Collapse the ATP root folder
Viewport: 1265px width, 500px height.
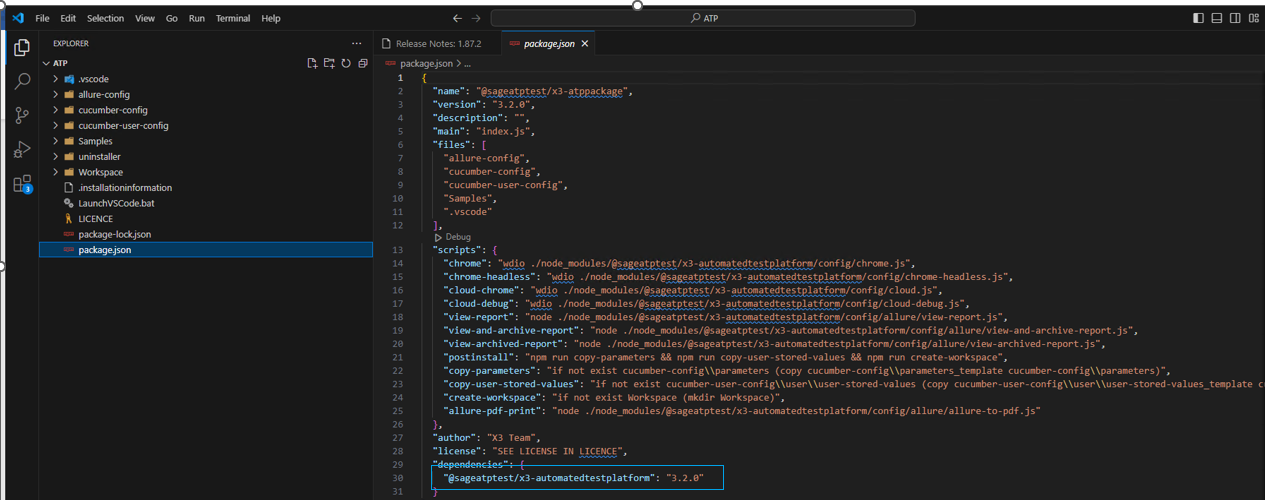pos(47,63)
